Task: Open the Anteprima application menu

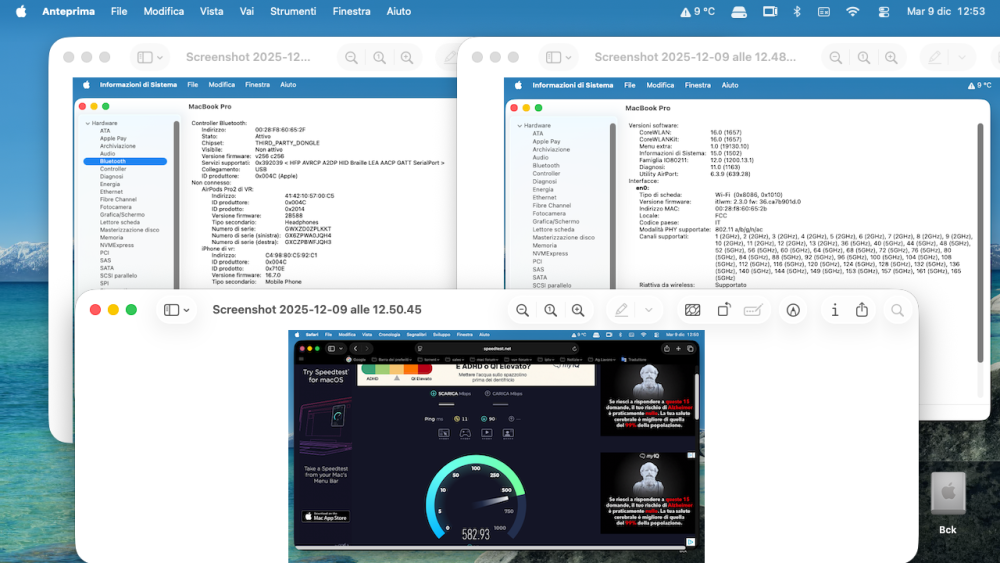Action: click(68, 11)
